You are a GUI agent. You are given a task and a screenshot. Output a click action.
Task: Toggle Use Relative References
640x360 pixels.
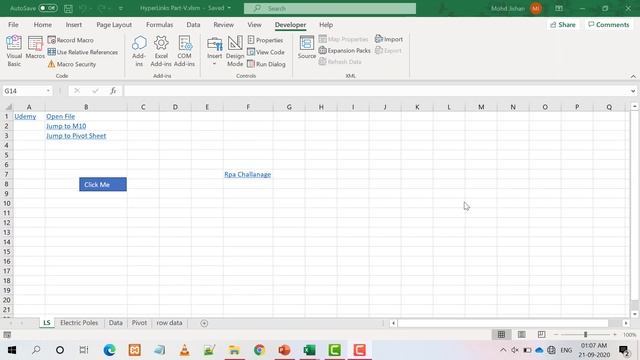[x=82, y=52]
